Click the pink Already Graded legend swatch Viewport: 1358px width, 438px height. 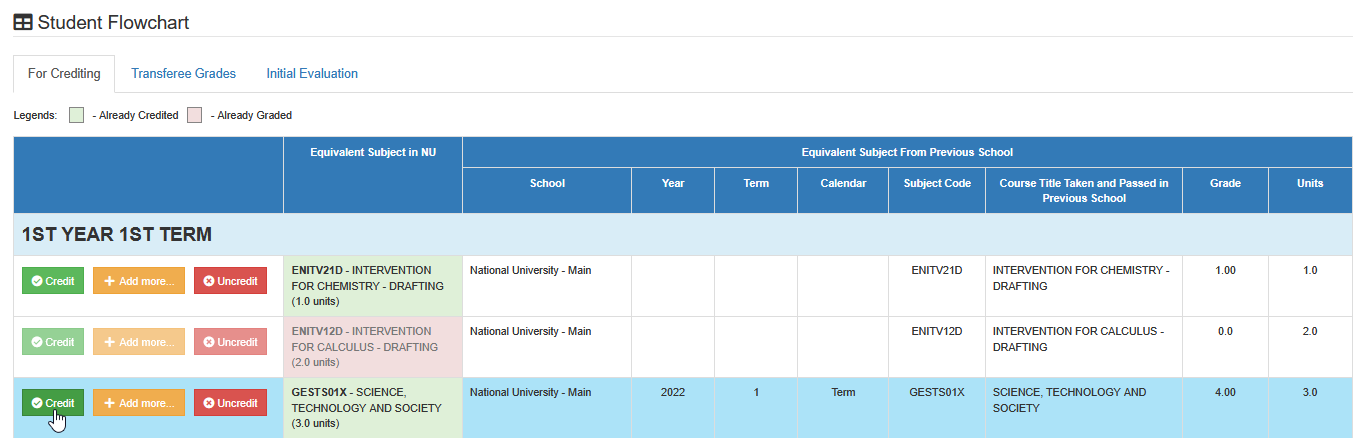click(195, 115)
